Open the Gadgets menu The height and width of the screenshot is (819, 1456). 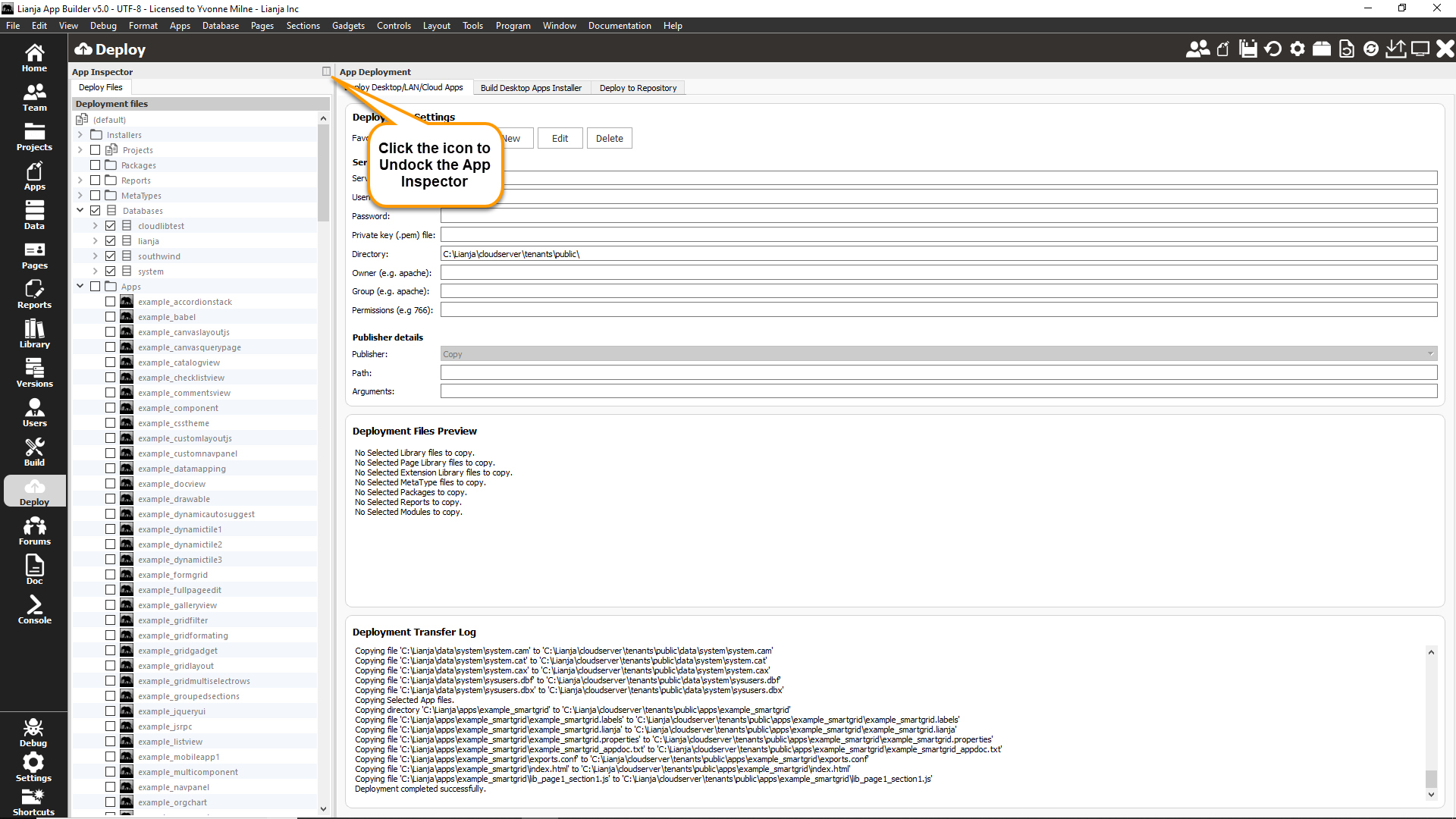[x=348, y=26]
